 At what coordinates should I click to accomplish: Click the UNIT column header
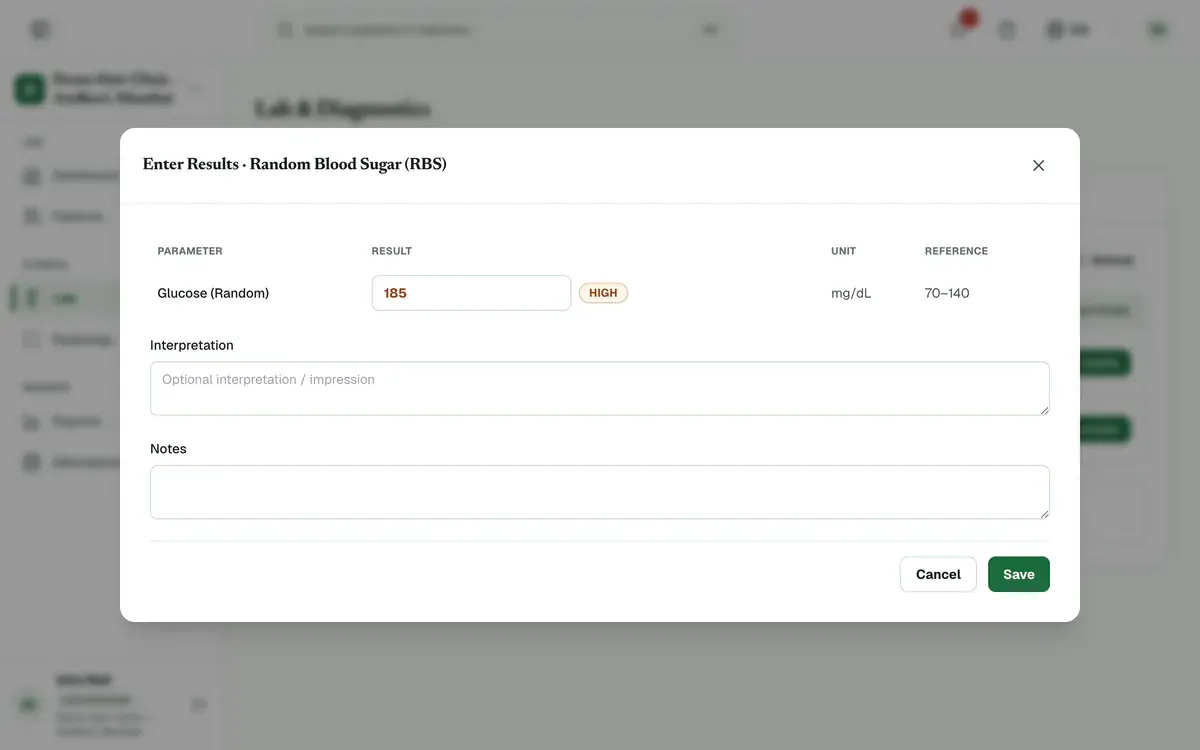[x=844, y=251]
